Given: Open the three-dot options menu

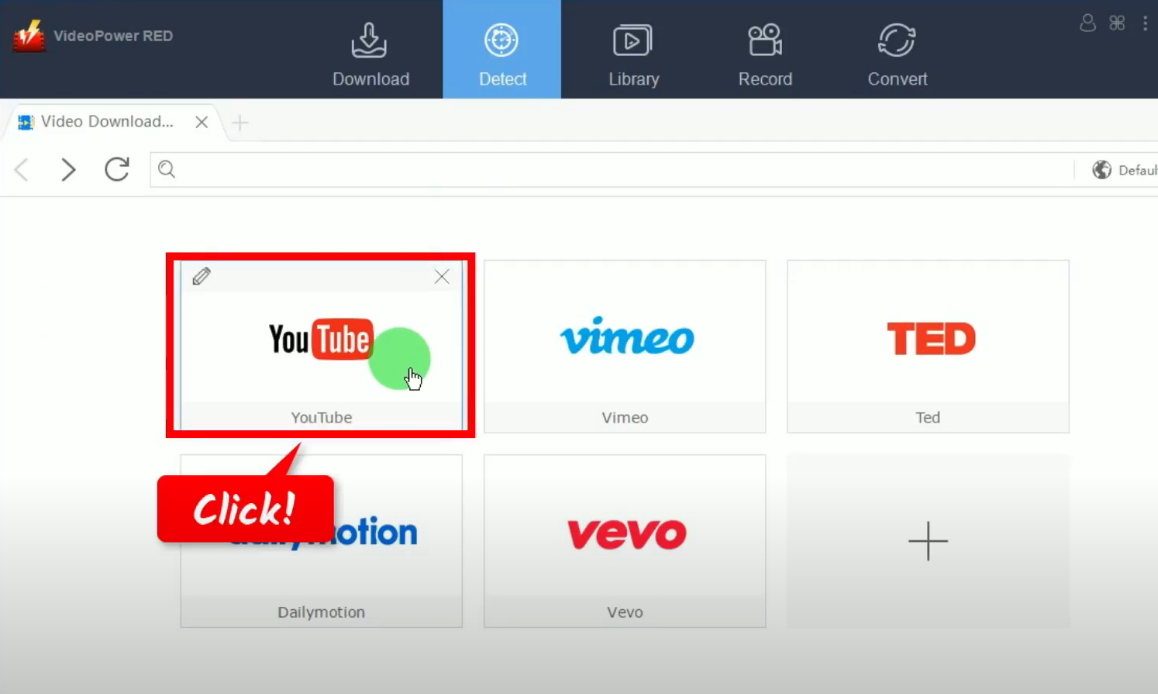Looking at the screenshot, I should coord(1145,23).
